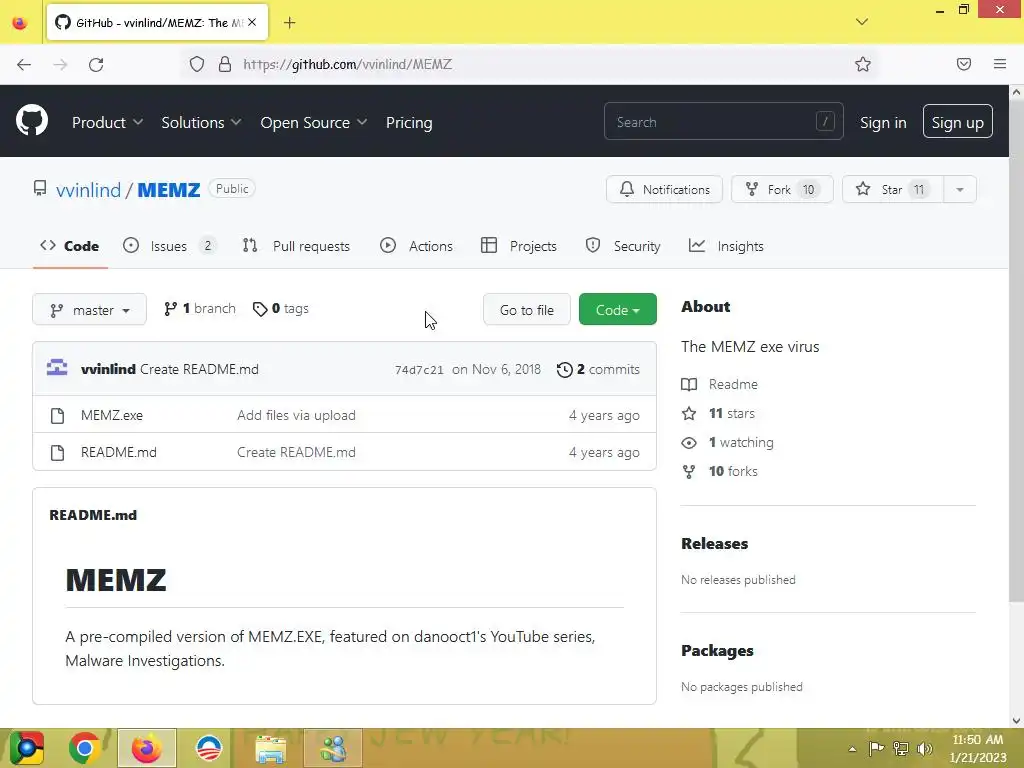Screen dimensions: 1024x768
Task: Open the Pricing page
Action: 409,123
